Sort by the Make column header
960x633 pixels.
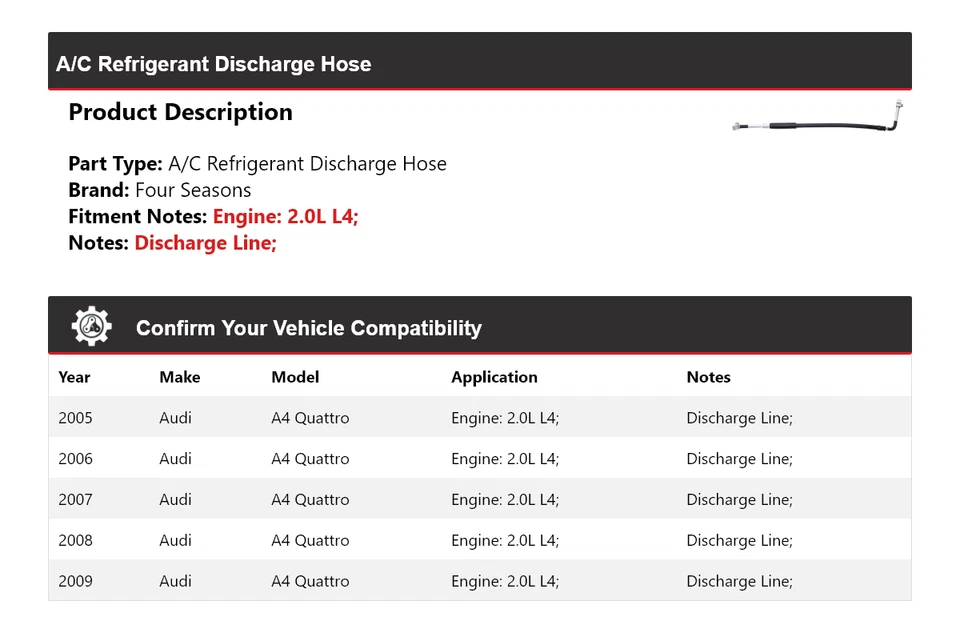180,377
